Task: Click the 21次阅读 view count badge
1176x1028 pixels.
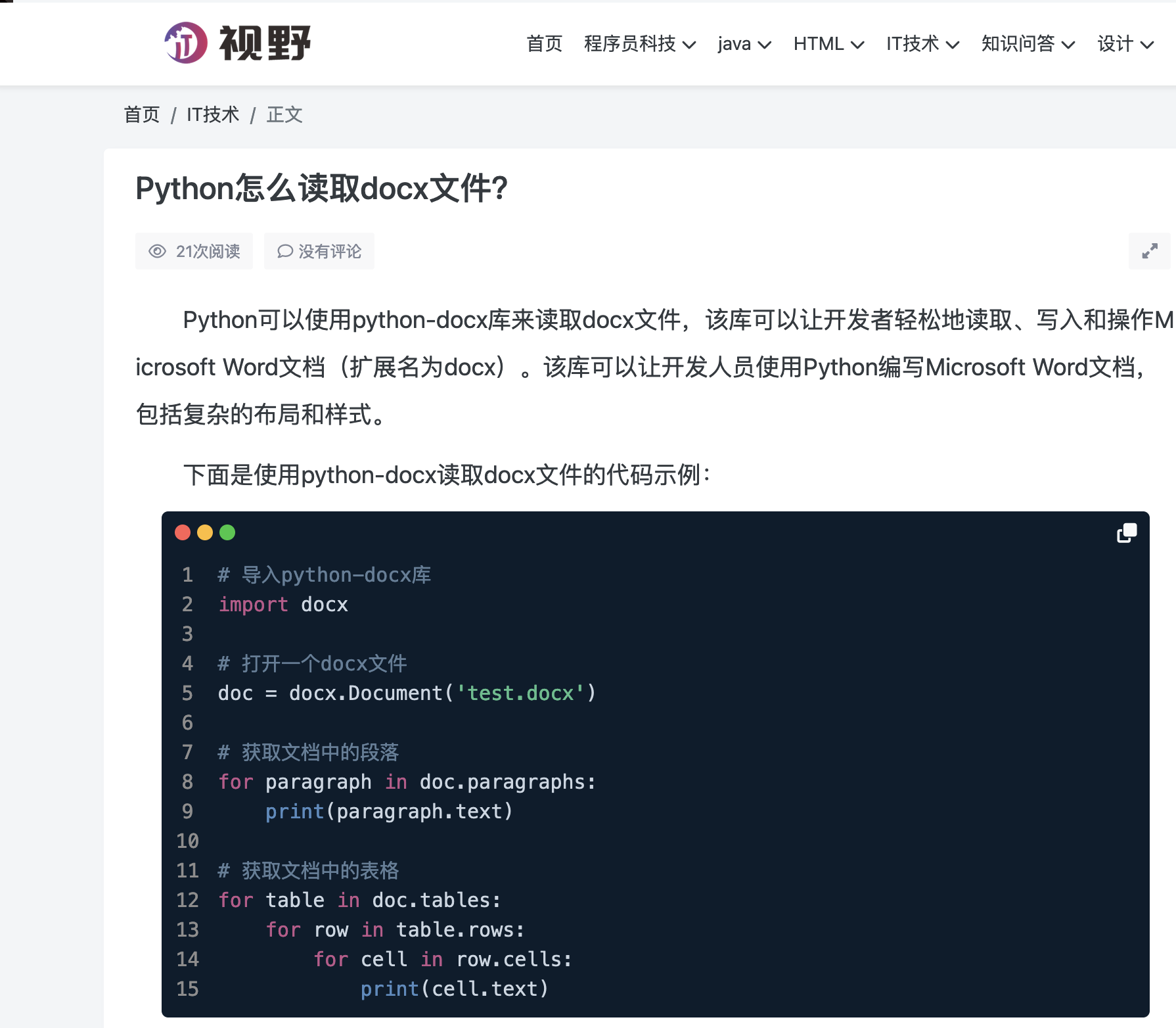Action: coord(194,251)
